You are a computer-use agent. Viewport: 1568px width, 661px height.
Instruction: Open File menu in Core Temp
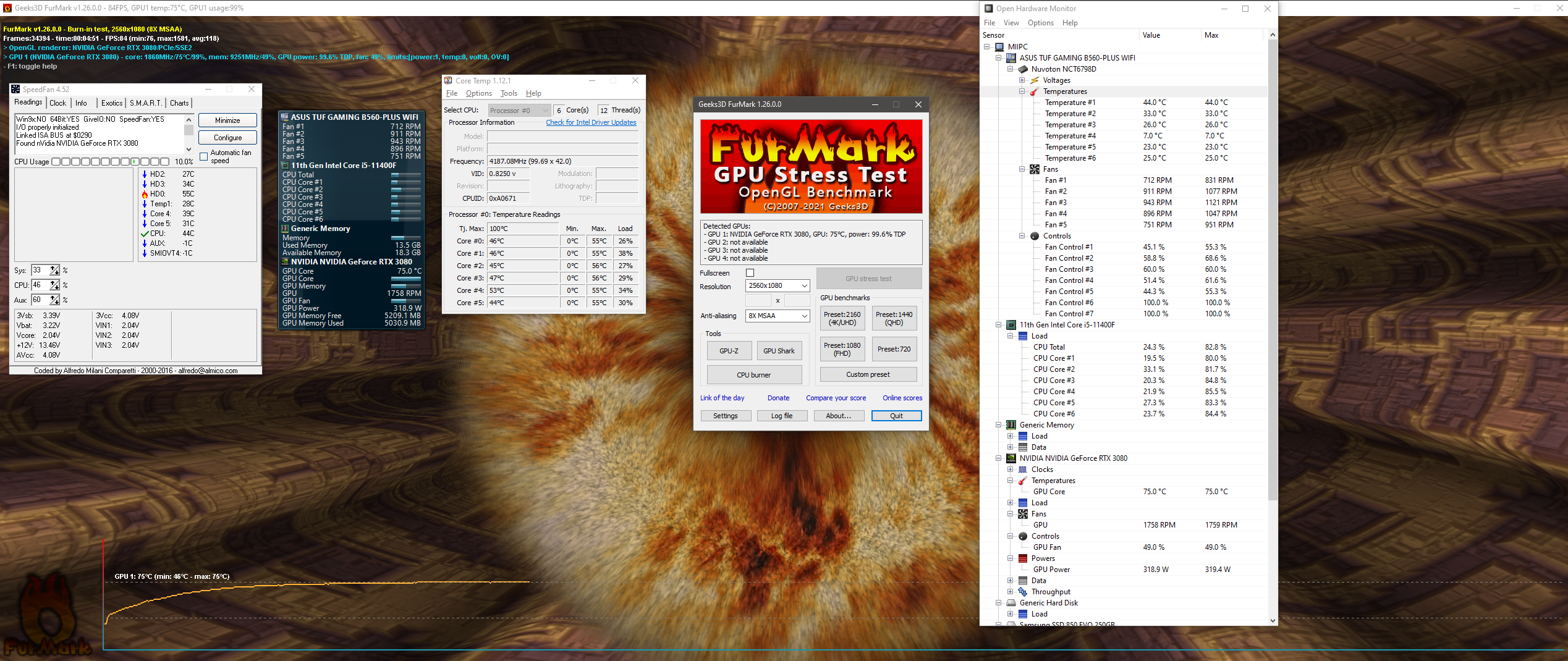[x=452, y=93]
